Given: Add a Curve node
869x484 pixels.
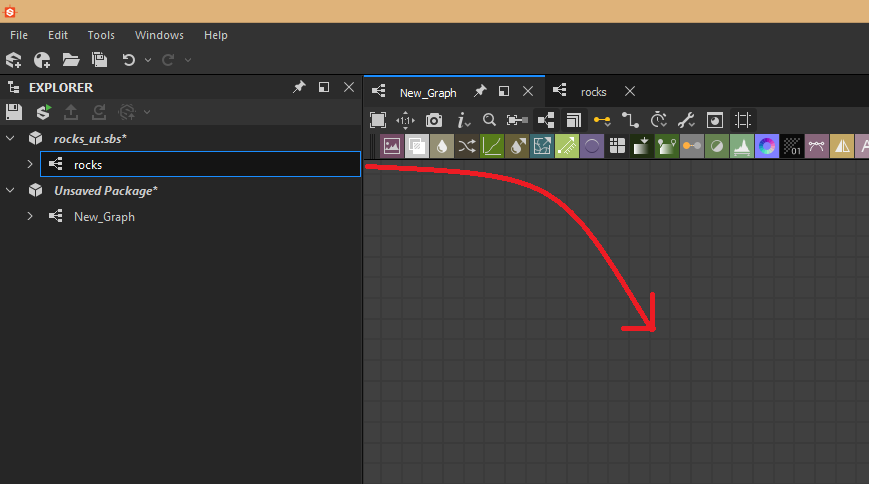Looking at the screenshot, I should click(x=492, y=146).
